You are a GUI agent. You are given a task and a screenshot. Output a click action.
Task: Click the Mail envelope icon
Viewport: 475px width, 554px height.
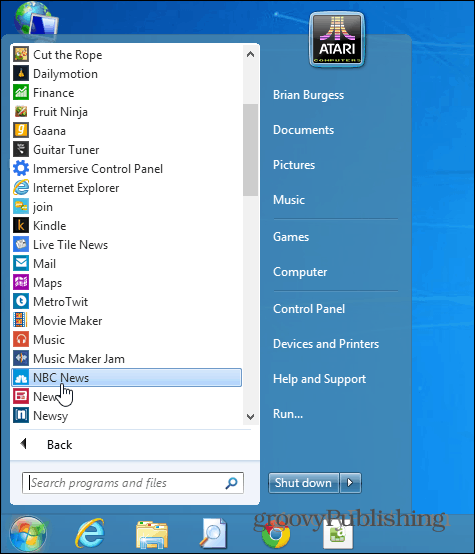(21, 264)
